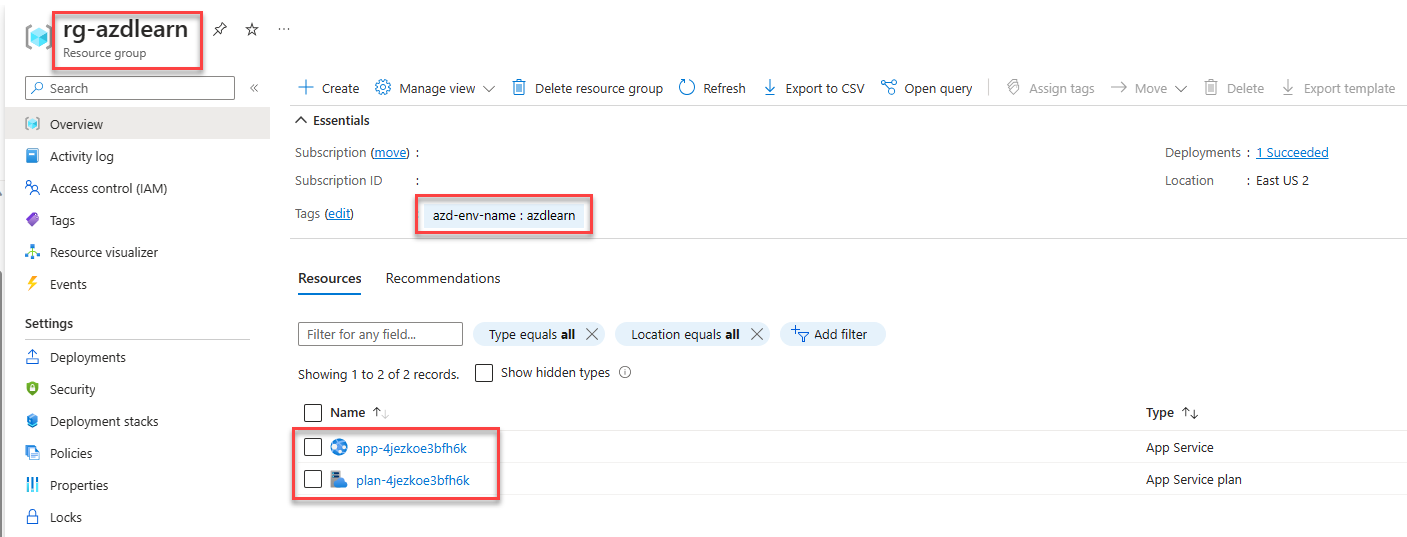Image resolution: width=1407 pixels, height=537 pixels.
Task: Pin the resource group to dashboard
Action: coord(220,30)
